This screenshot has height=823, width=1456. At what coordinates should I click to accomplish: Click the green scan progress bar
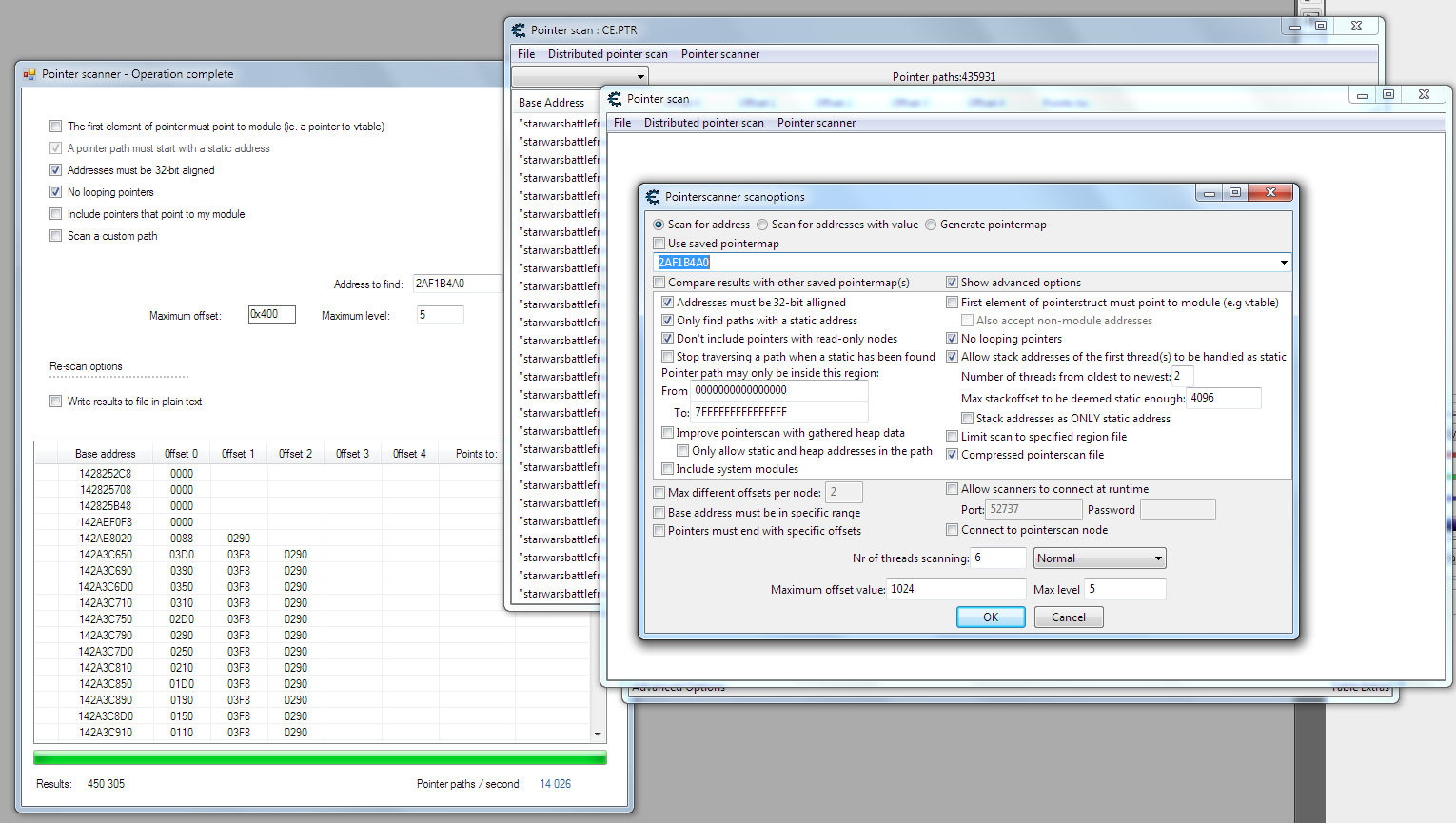[x=320, y=758]
